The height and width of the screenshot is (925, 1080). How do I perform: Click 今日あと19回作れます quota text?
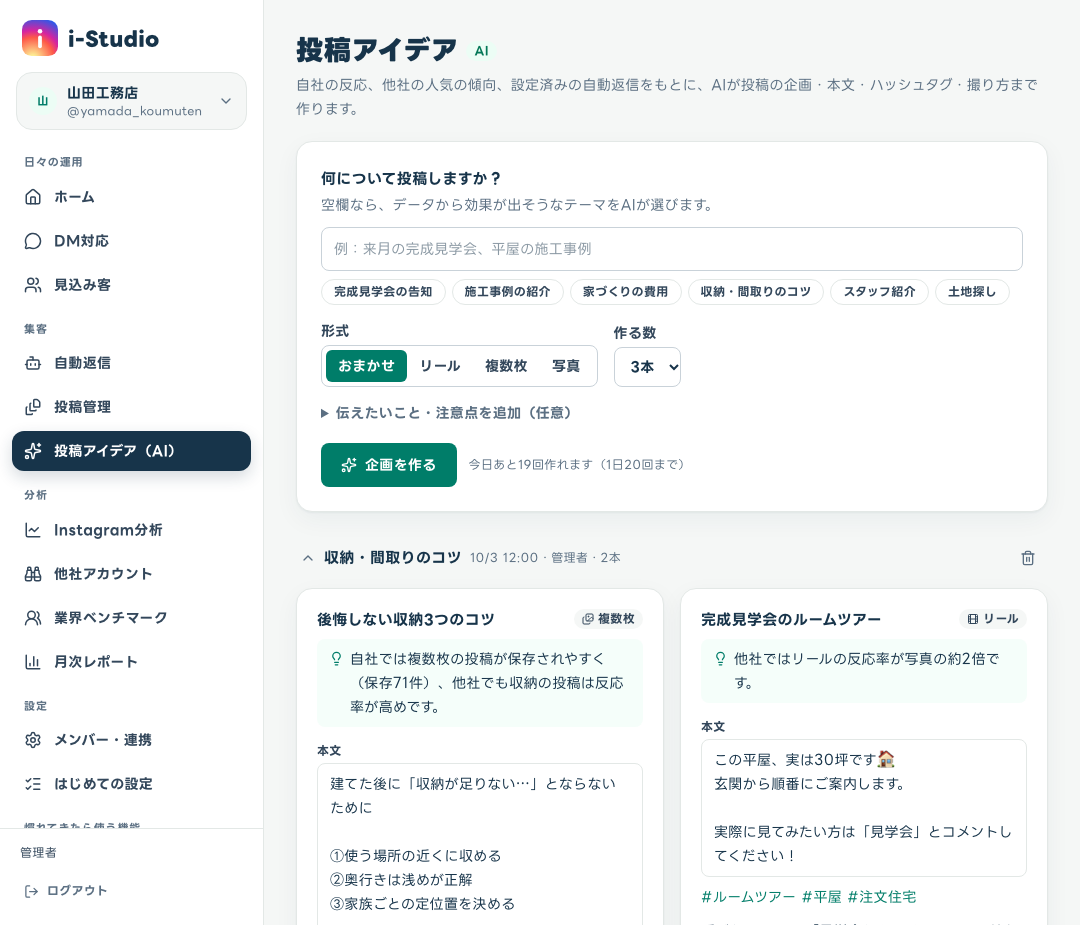pyautogui.click(x=577, y=465)
